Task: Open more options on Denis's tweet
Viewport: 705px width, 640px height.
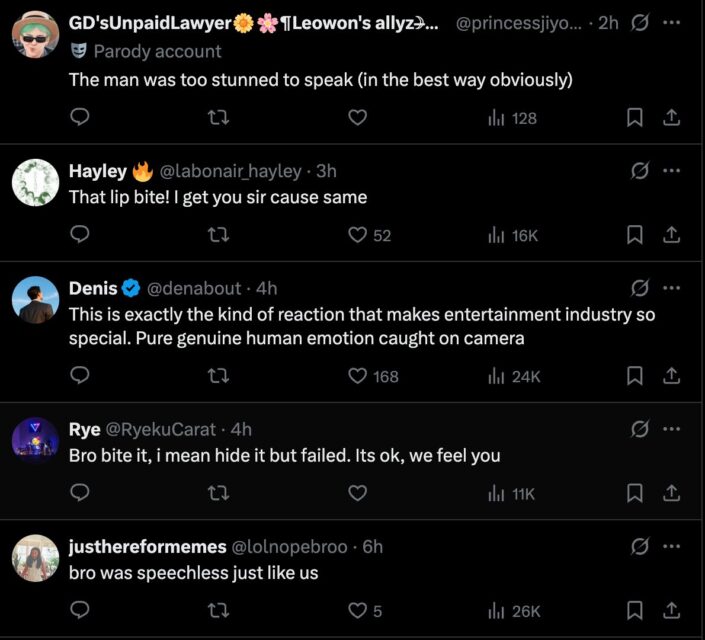Action: [672, 288]
